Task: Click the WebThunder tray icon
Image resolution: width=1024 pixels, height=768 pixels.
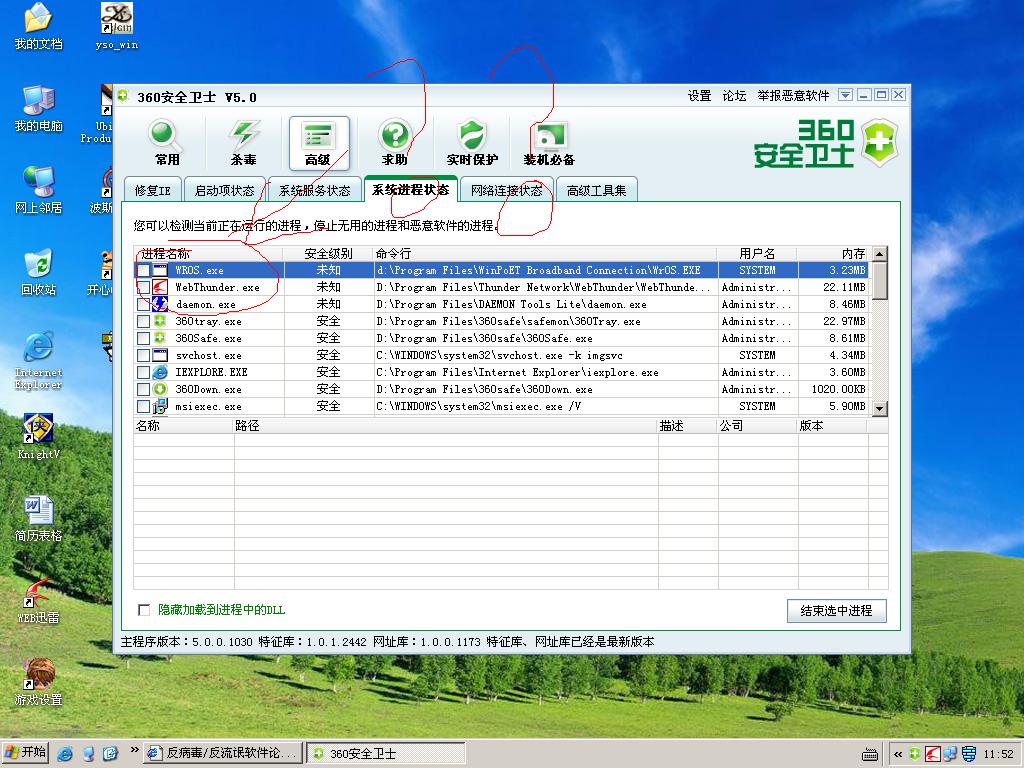Action: tap(933, 754)
